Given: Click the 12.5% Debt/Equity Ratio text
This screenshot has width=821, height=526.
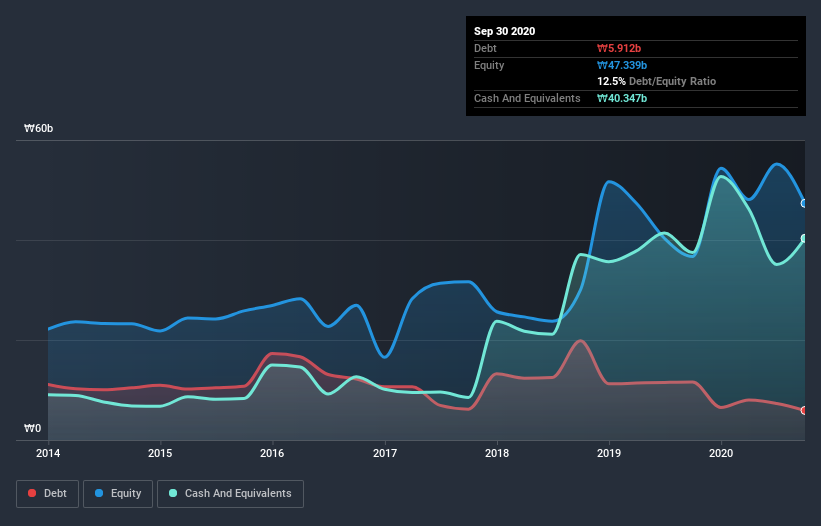Looking at the screenshot, I should [657, 81].
